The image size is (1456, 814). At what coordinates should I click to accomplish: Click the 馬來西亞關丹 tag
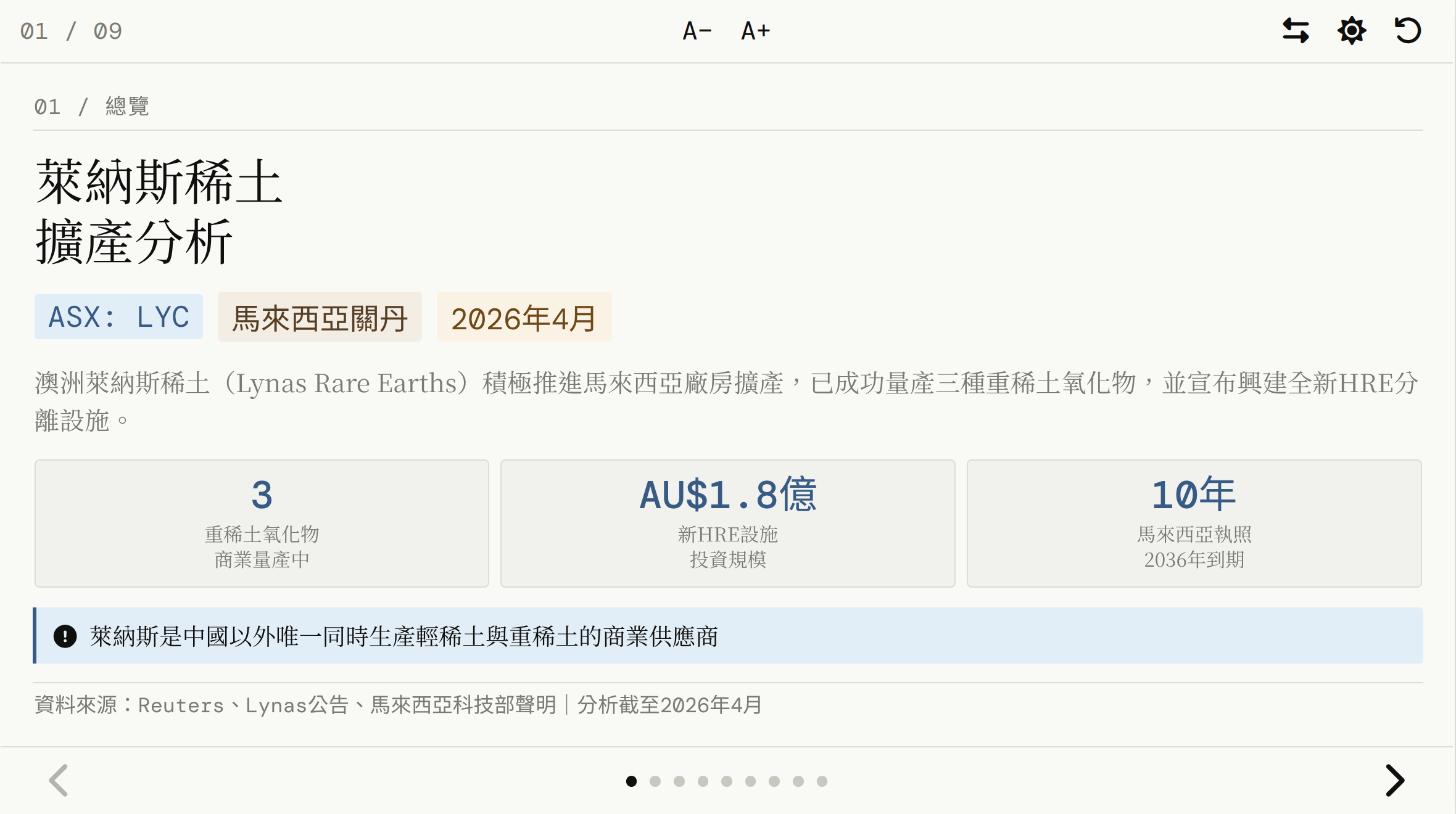320,317
